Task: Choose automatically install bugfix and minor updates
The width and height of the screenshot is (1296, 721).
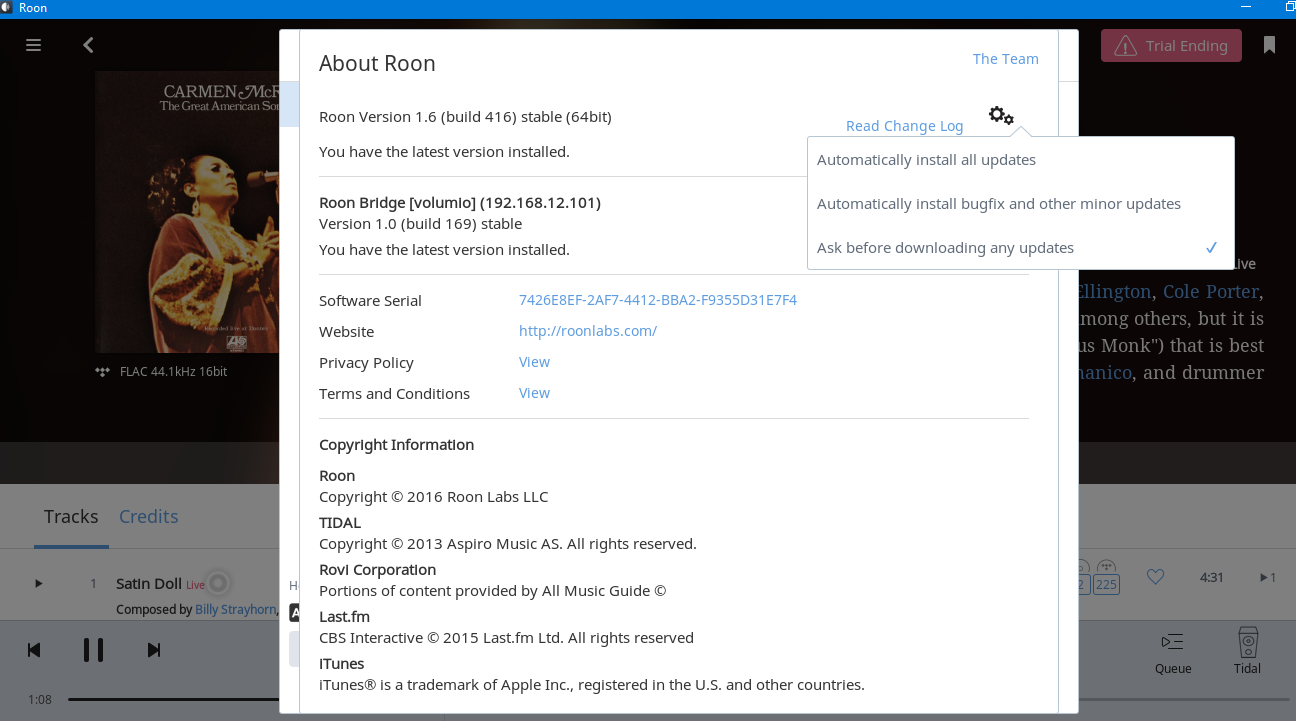Action: 1021,204
